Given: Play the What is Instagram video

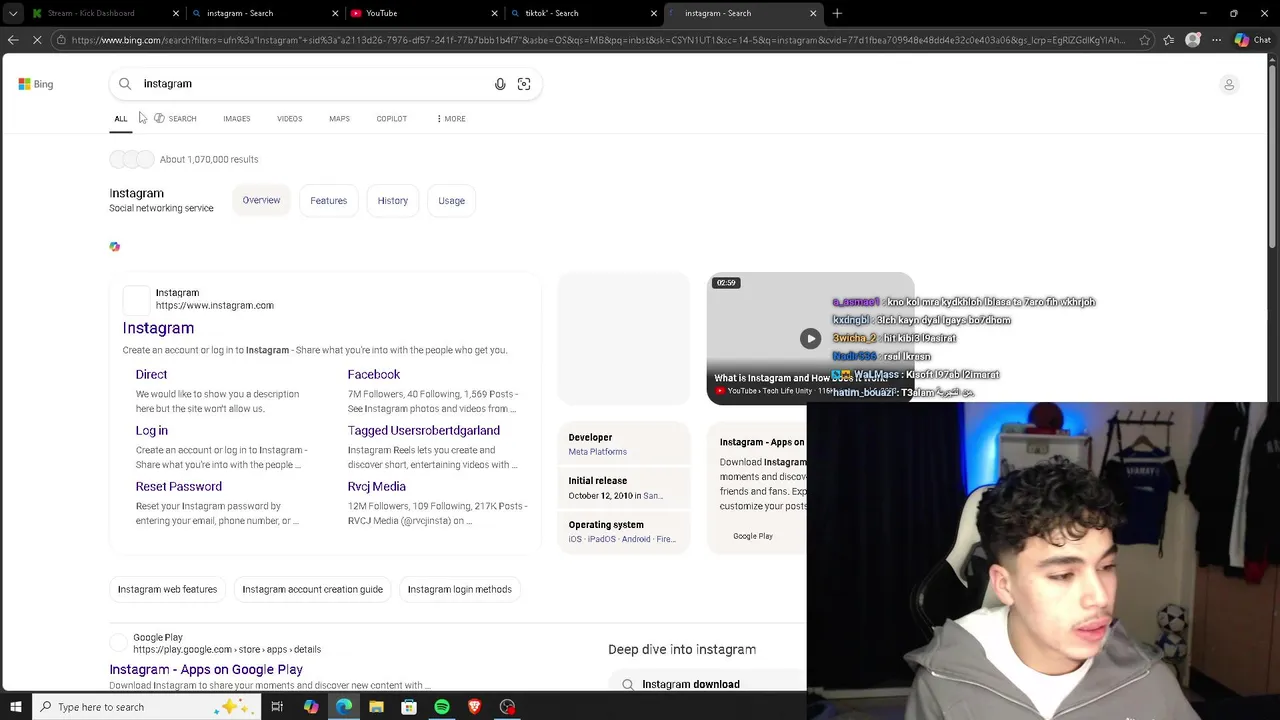Looking at the screenshot, I should point(810,339).
